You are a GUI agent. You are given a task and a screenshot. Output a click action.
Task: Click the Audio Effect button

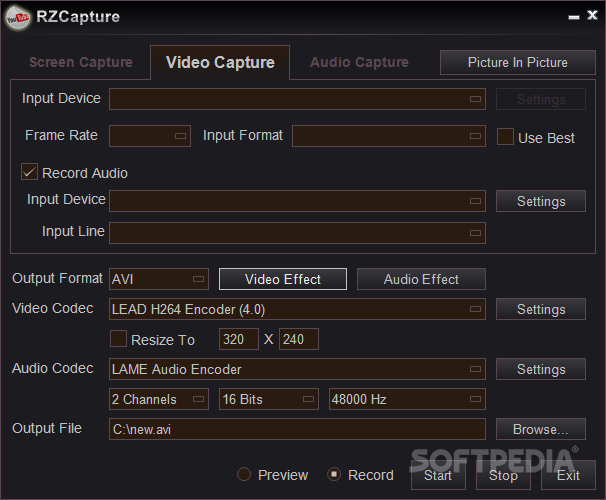[x=421, y=279]
